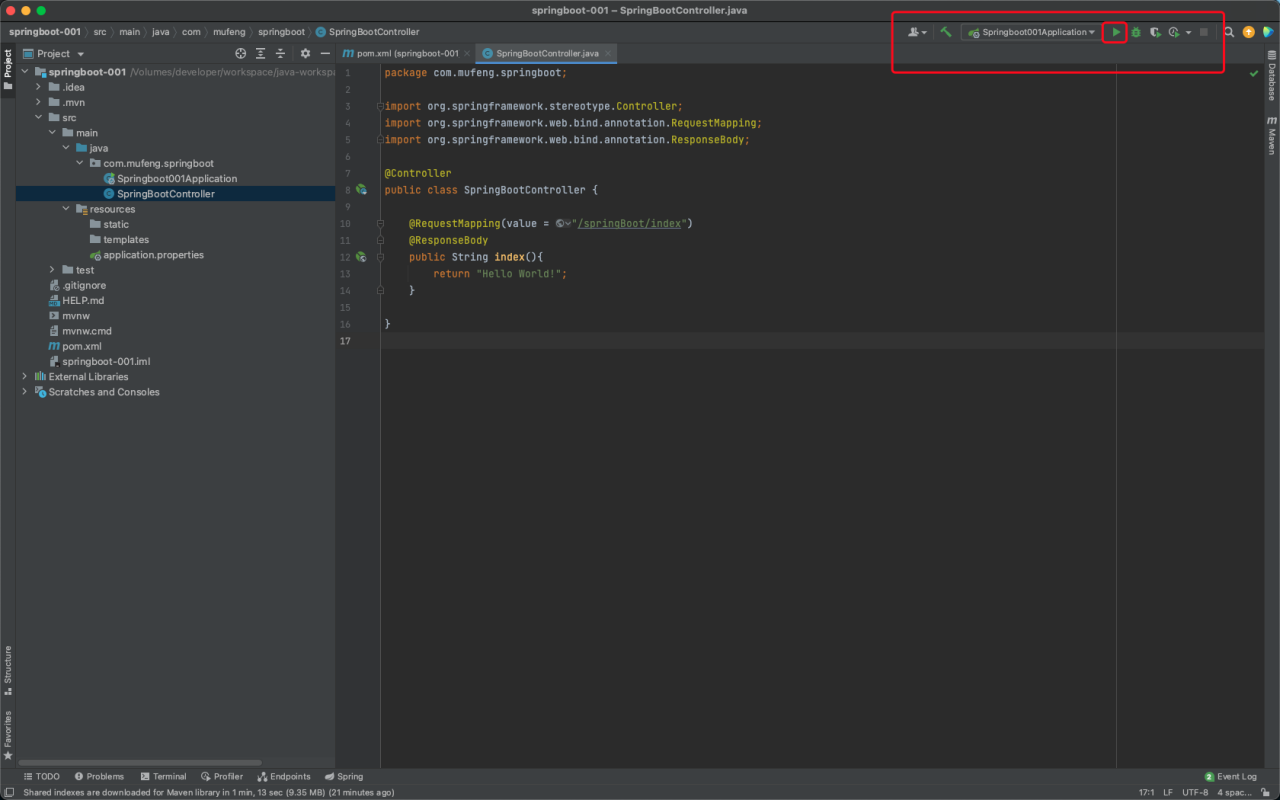Click the LF line separator indicator
Image resolution: width=1280 pixels, height=800 pixels.
click(x=1168, y=792)
